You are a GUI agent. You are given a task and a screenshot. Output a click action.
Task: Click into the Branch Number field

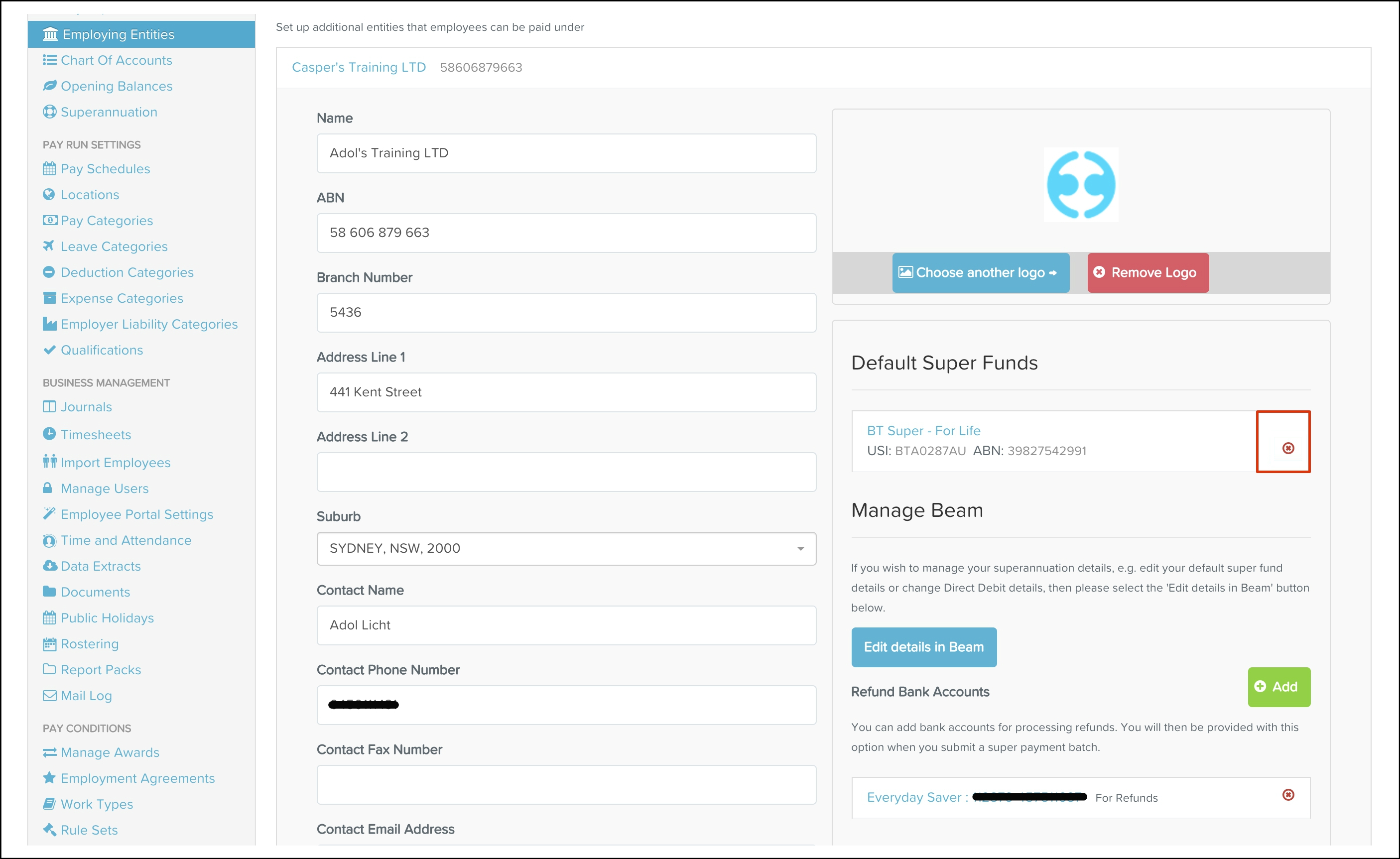tap(566, 312)
